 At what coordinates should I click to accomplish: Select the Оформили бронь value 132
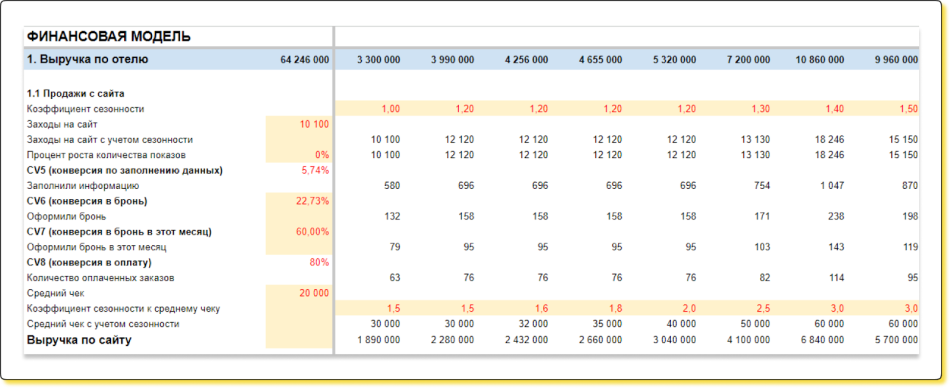(393, 216)
